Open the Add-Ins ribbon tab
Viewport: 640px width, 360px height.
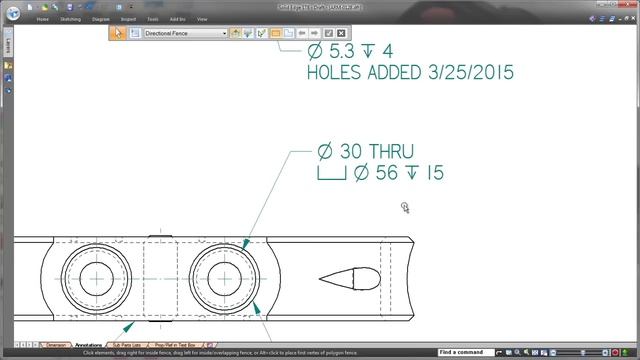[177, 19]
